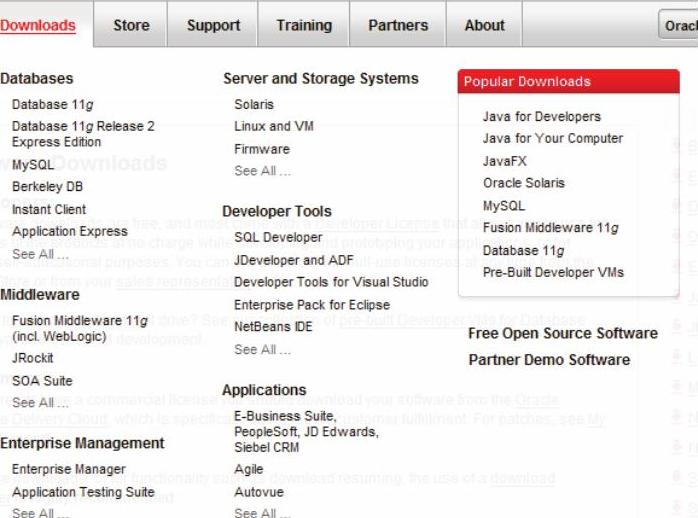Select Agile under Applications
Screen dimensions: 698x518
[x=248, y=469]
